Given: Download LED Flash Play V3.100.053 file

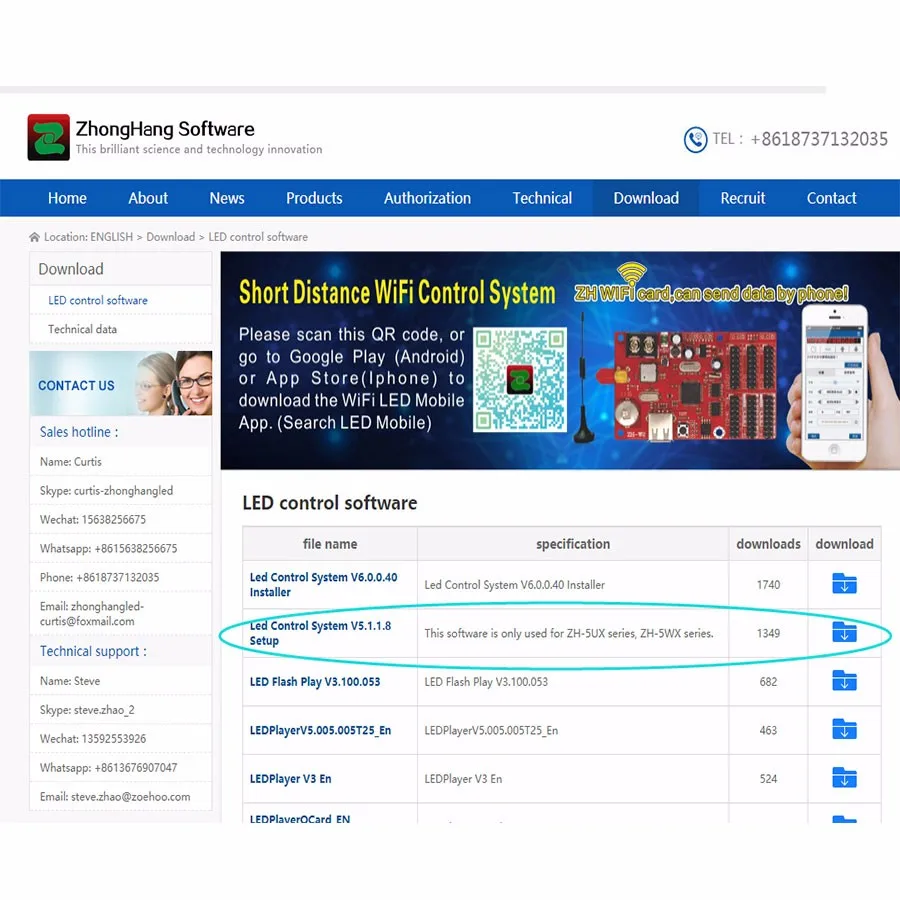Looking at the screenshot, I should pyautogui.click(x=844, y=681).
